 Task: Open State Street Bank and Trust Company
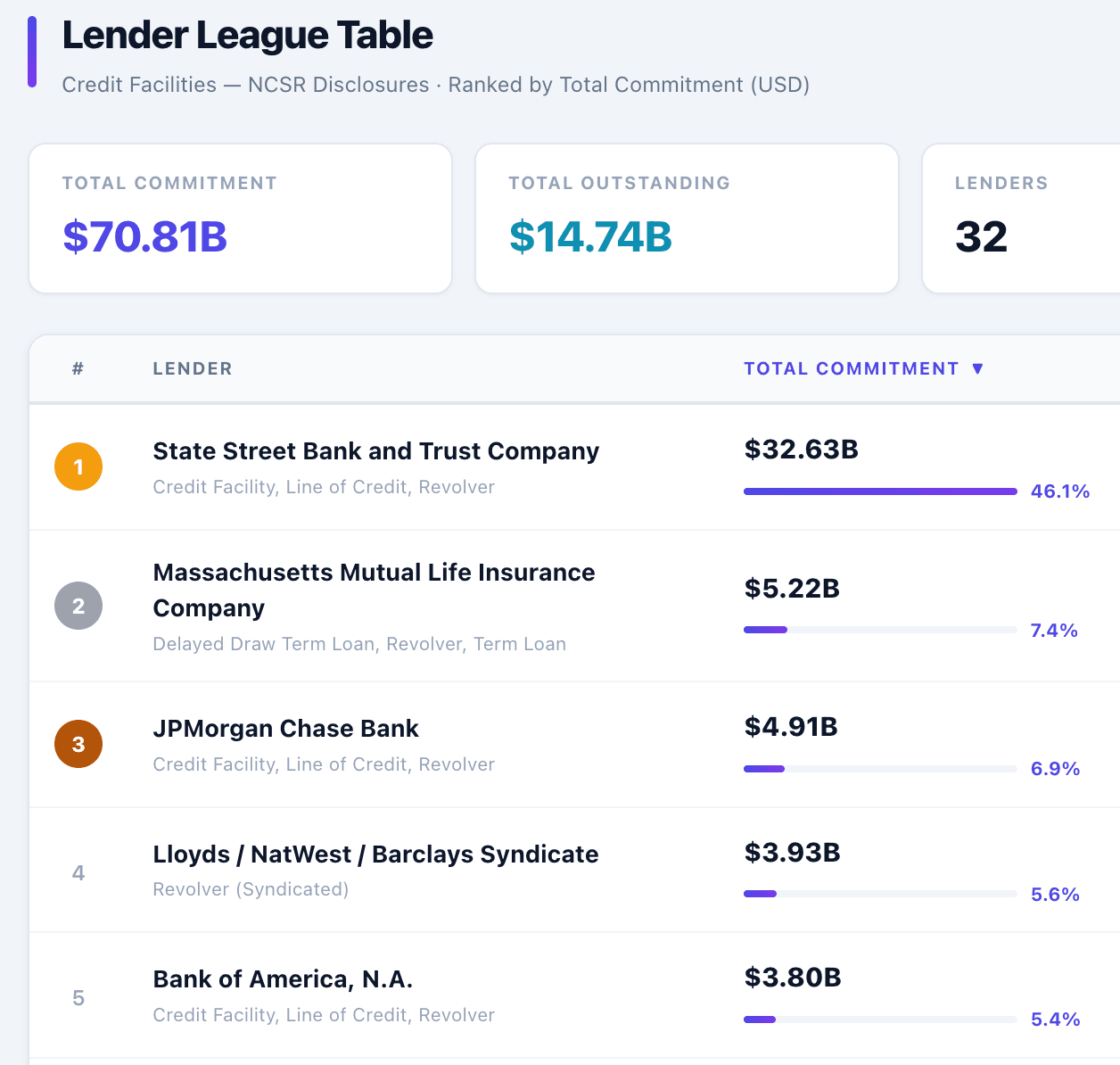tap(375, 451)
